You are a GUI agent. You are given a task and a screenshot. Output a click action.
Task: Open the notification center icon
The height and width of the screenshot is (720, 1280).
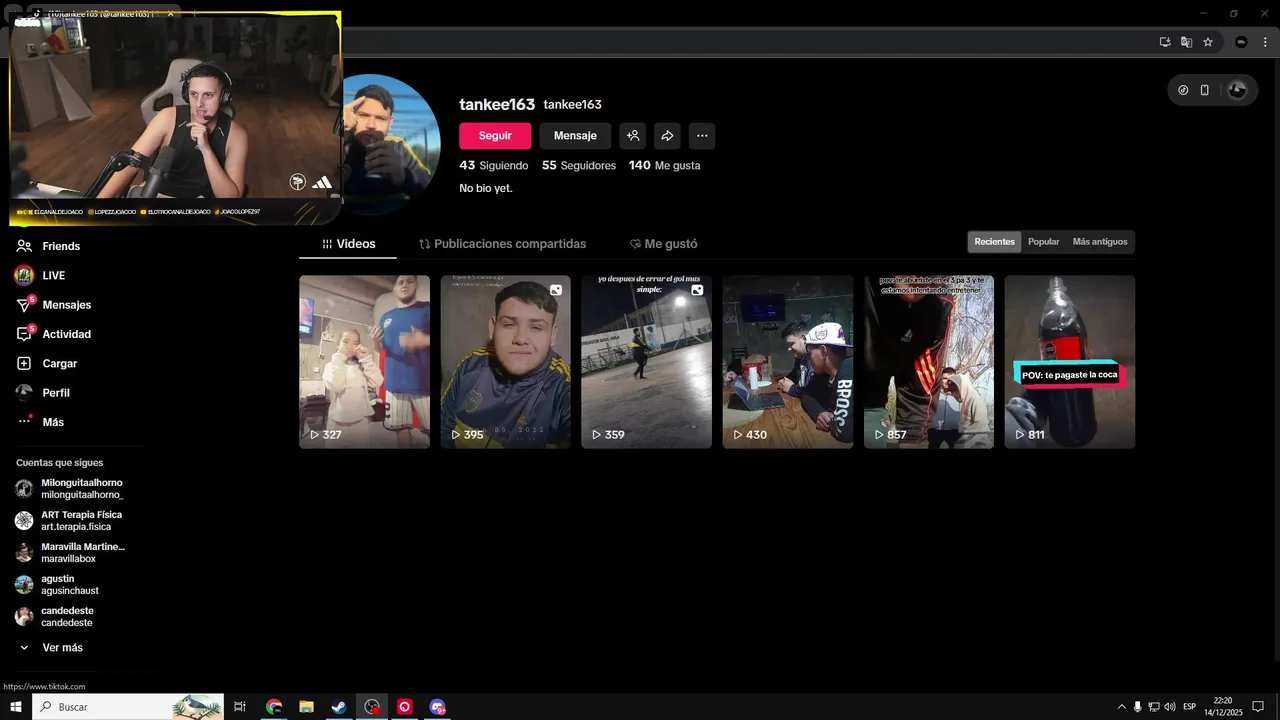point(1258,707)
